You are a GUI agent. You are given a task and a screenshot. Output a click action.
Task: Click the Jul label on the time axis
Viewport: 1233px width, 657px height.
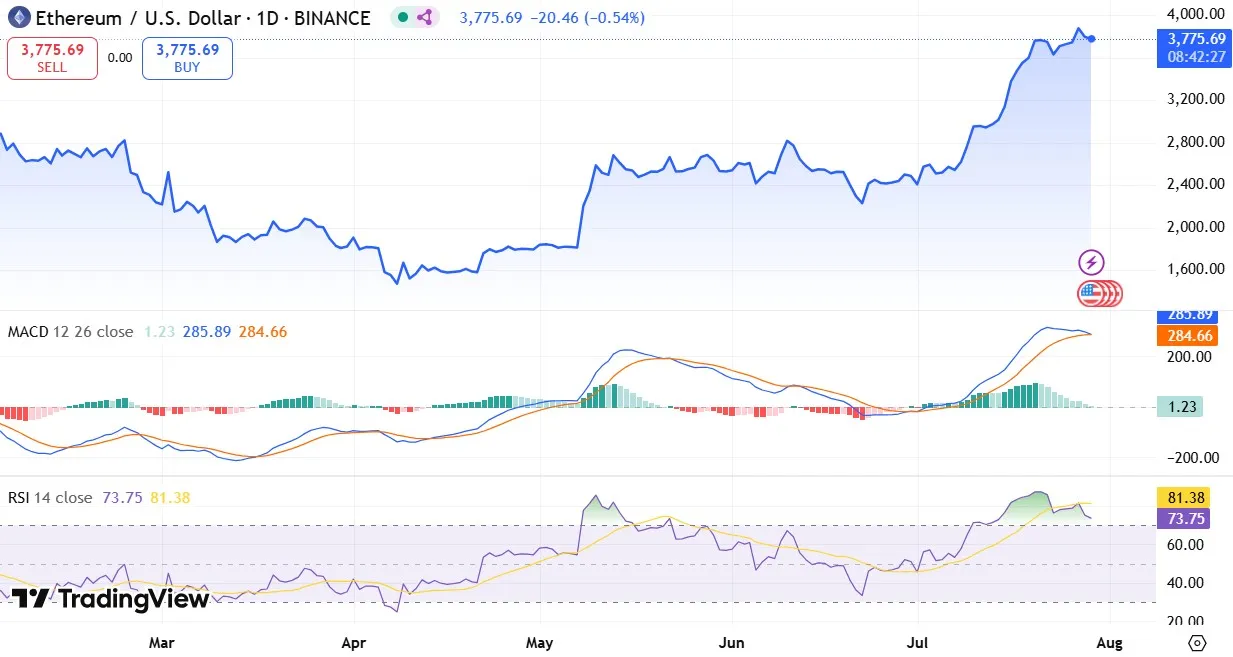pyautogui.click(x=917, y=643)
